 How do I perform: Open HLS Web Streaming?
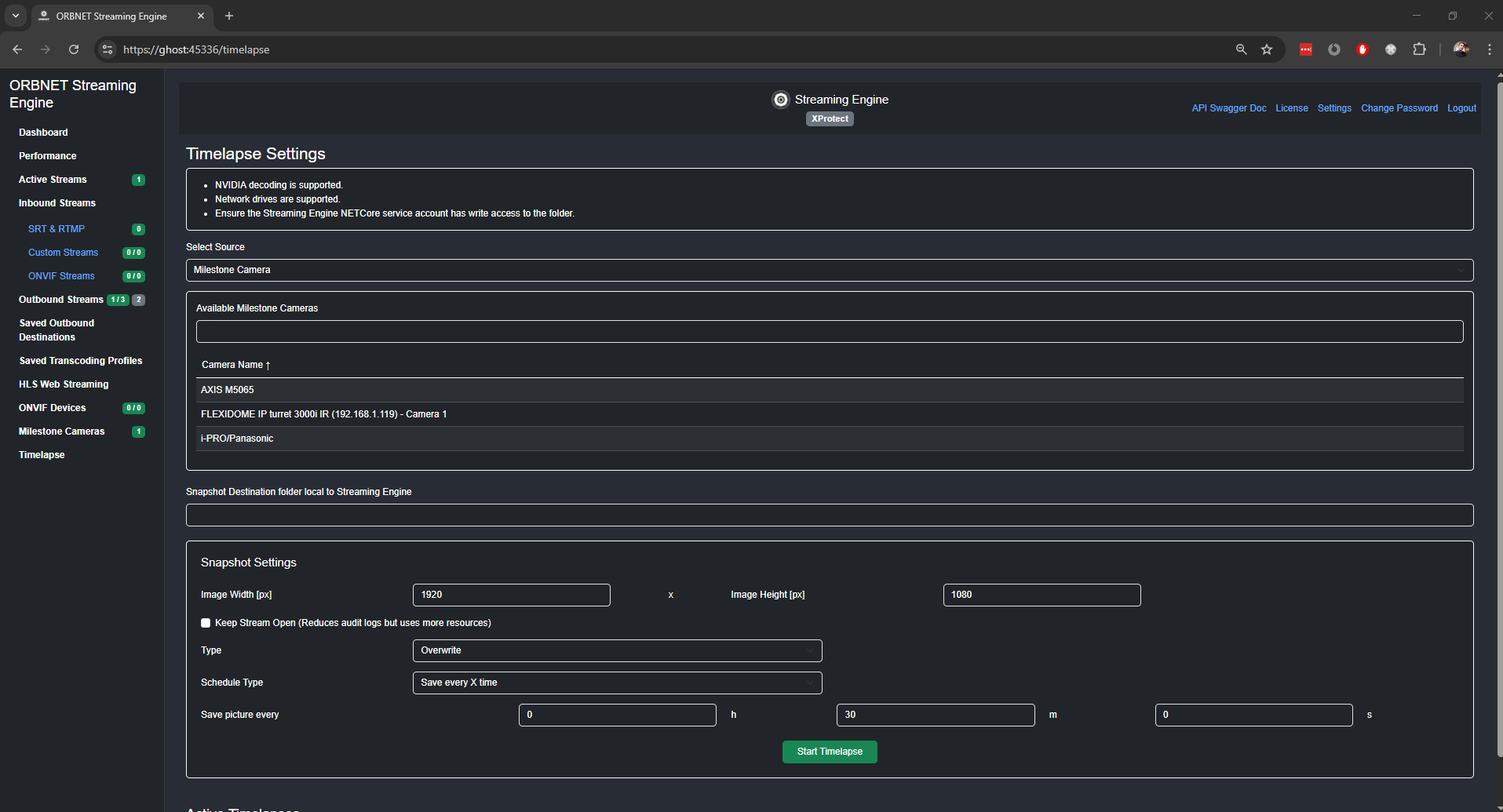(x=64, y=384)
